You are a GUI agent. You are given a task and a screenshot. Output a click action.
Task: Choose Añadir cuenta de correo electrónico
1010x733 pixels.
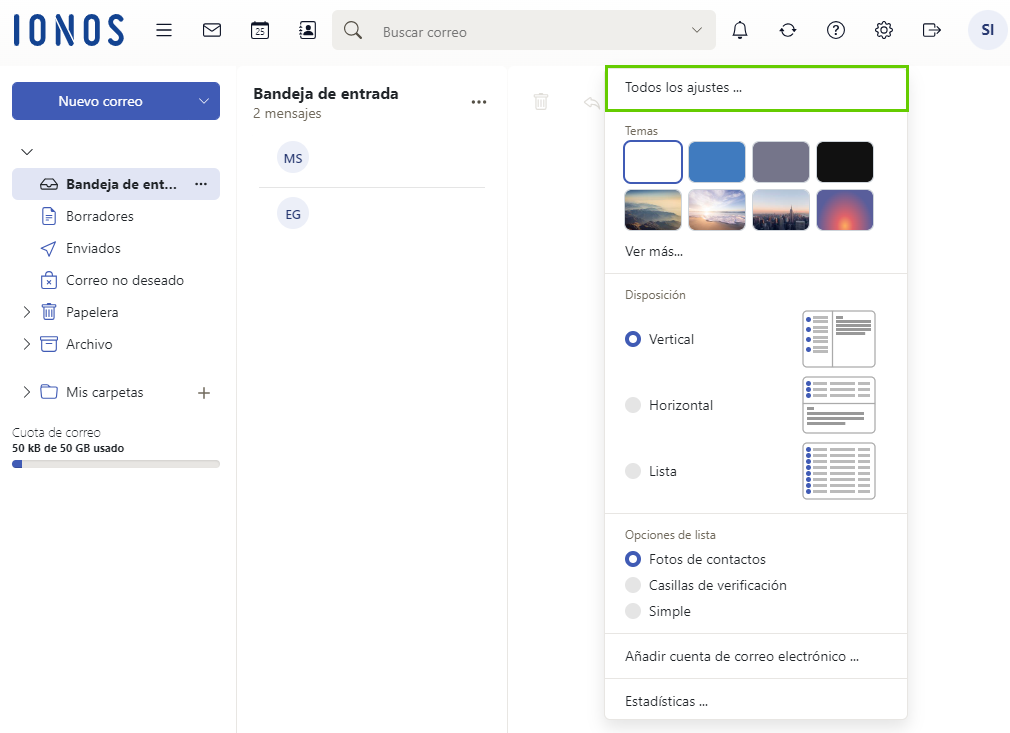(x=742, y=657)
